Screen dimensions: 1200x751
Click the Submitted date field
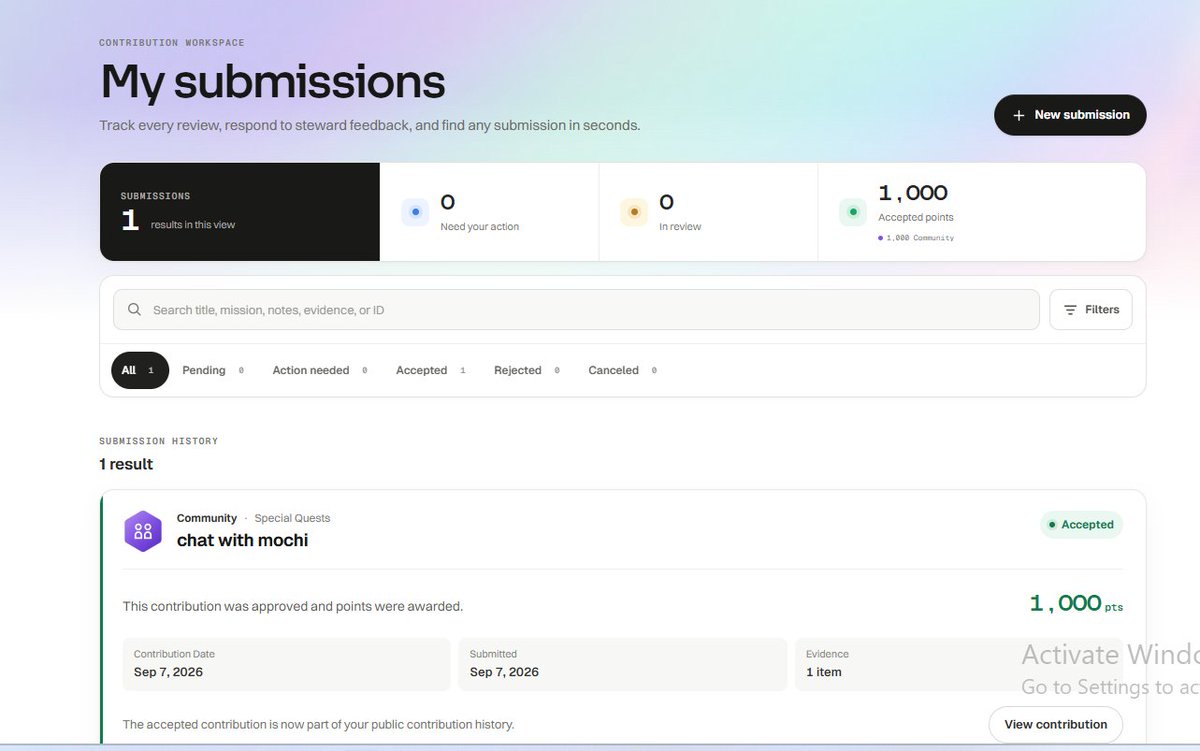tap(622, 664)
